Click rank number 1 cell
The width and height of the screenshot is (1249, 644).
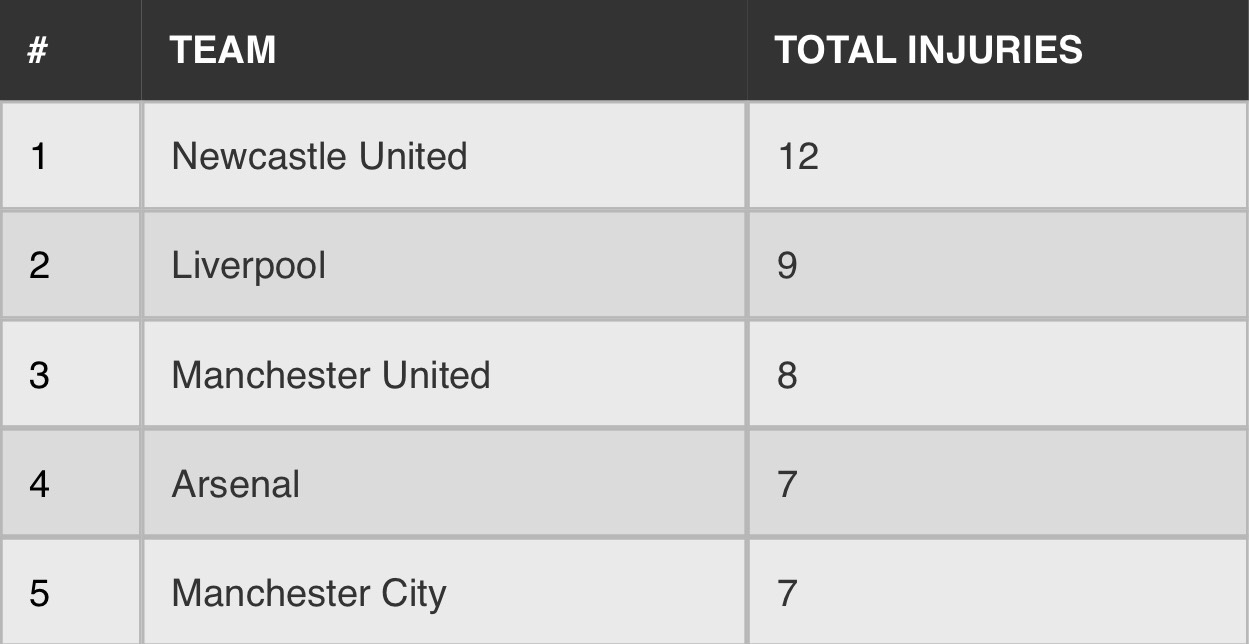point(70,156)
